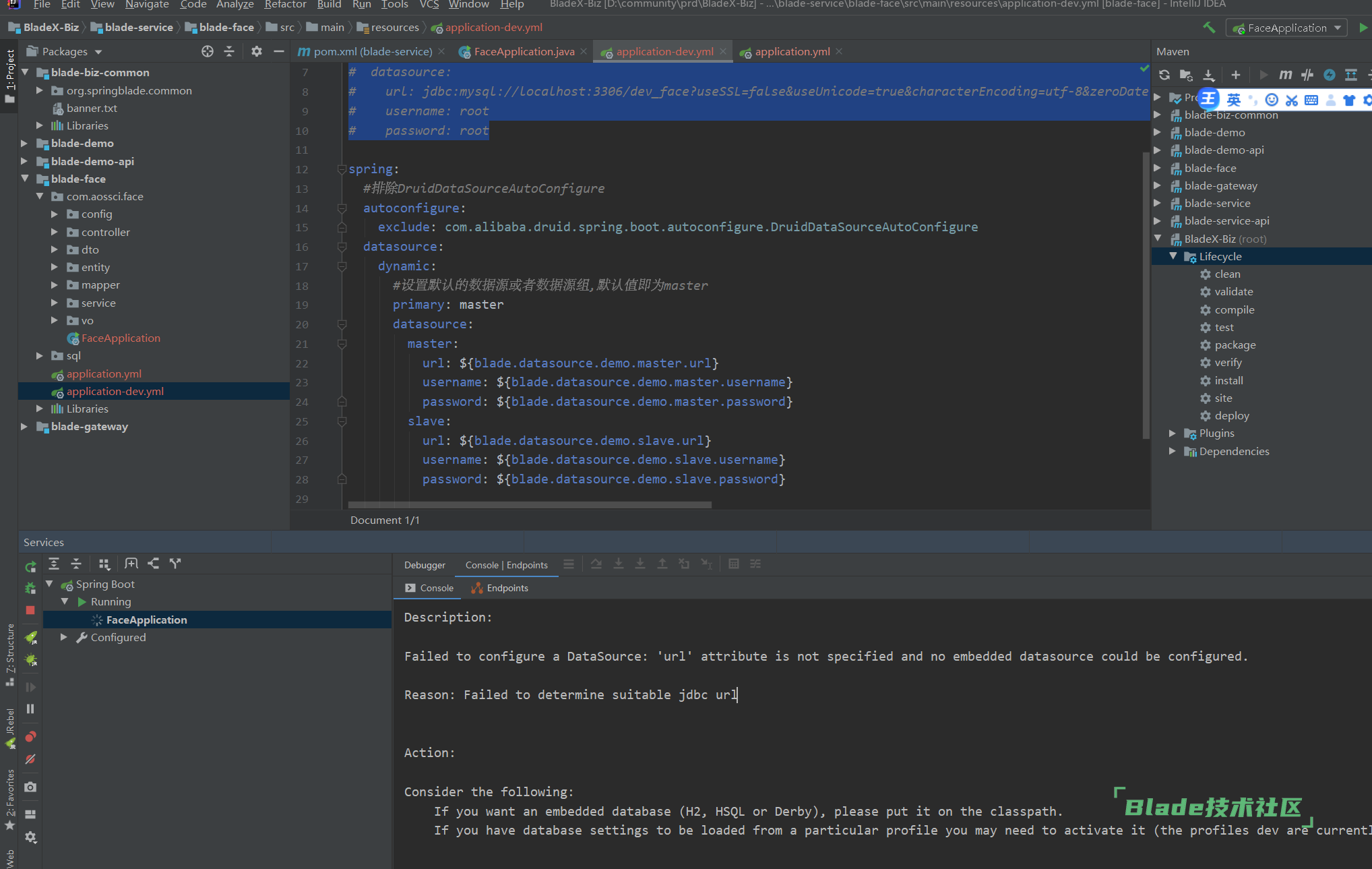Open application.yml in the project tree
The height and width of the screenshot is (869, 1372).
96,373
